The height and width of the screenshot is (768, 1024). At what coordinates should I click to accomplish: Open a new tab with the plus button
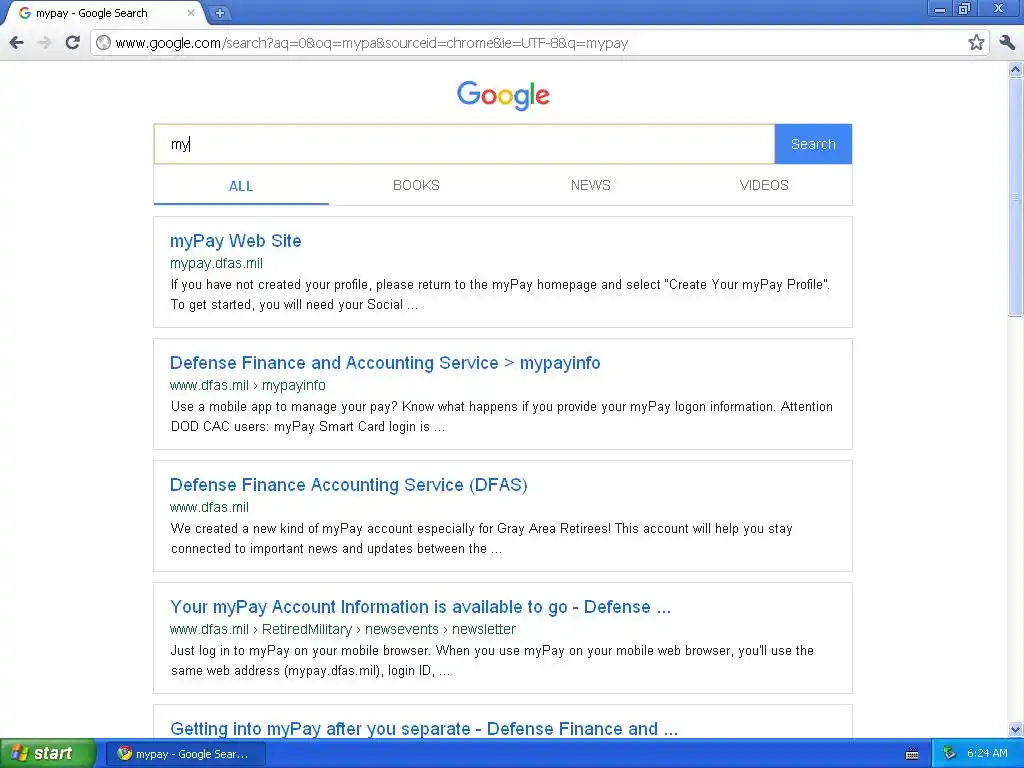point(220,12)
